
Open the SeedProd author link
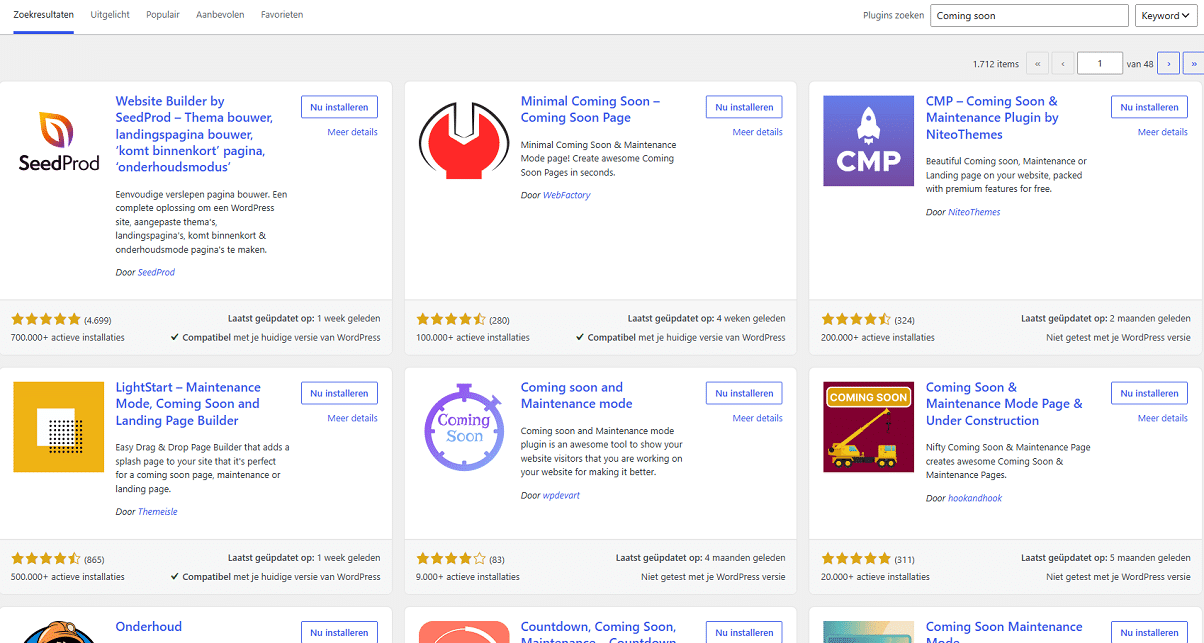[156, 272]
